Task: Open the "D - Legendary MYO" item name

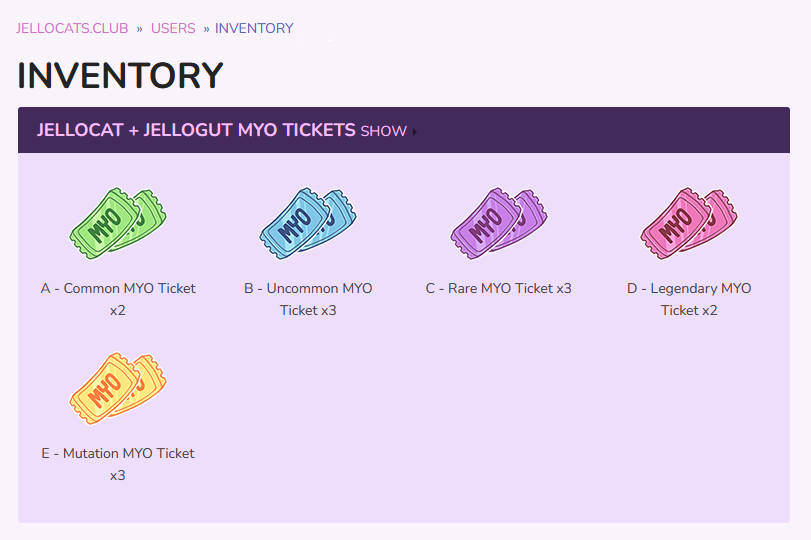Action: tap(689, 288)
